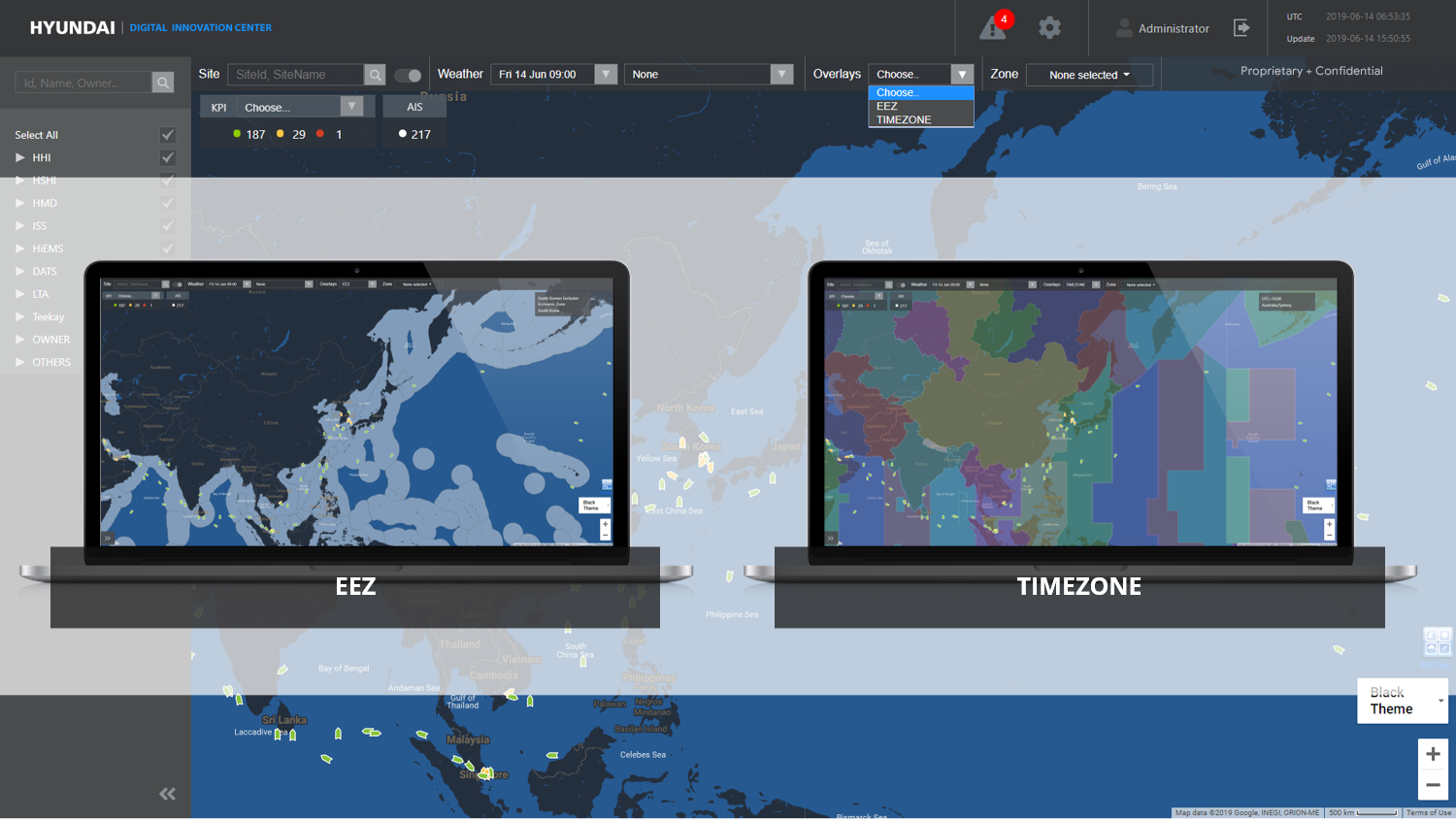This screenshot has width=1456, height=819.
Task: Focus the Id, Name, Owner search field
Action: [x=83, y=82]
